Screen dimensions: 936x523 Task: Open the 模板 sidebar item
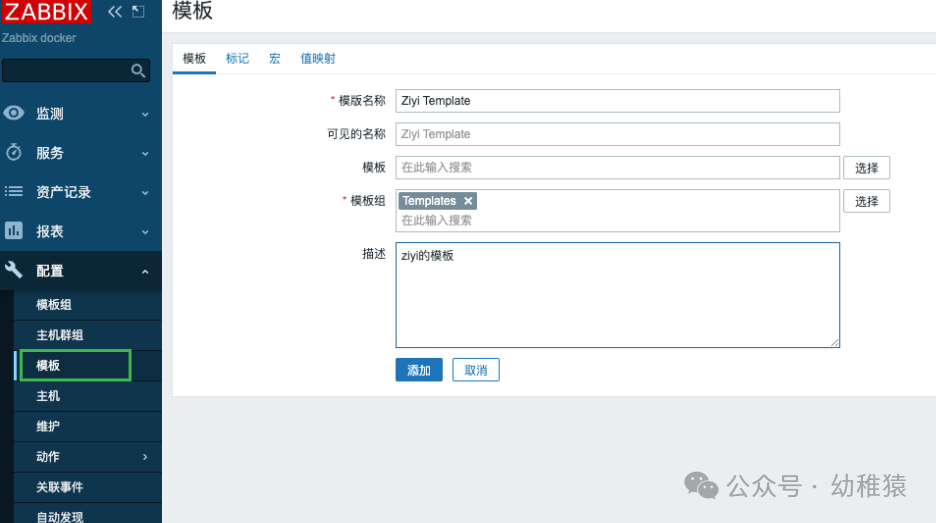[88, 365]
